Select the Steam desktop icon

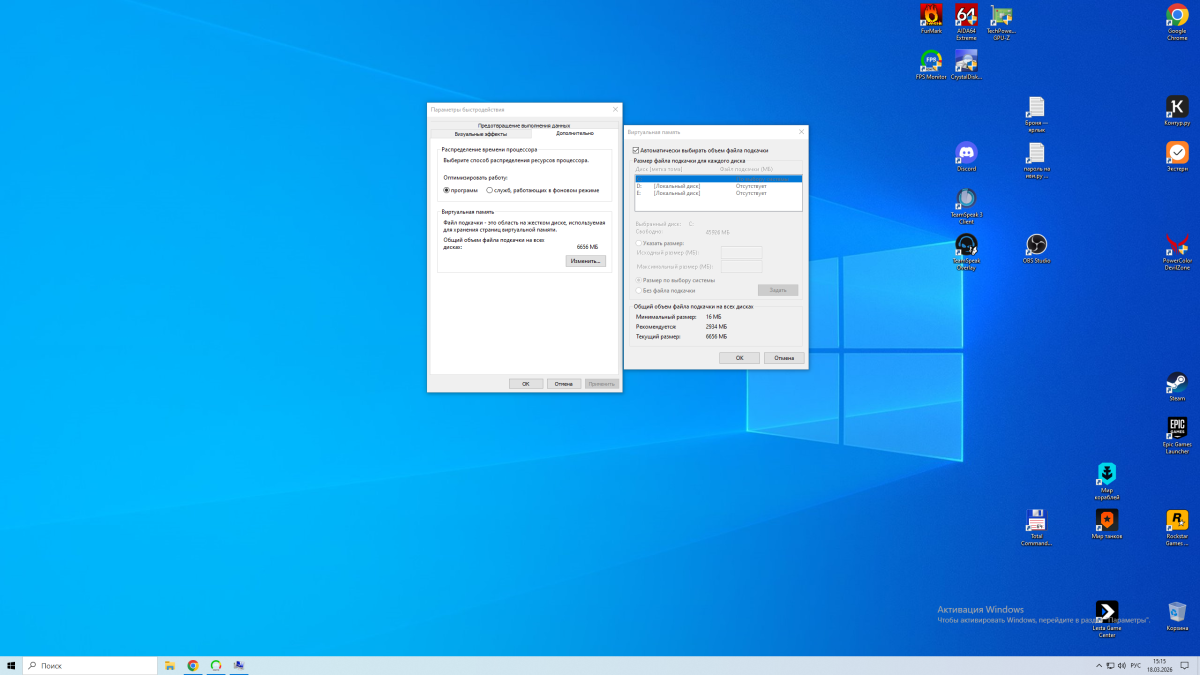click(1177, 383)
